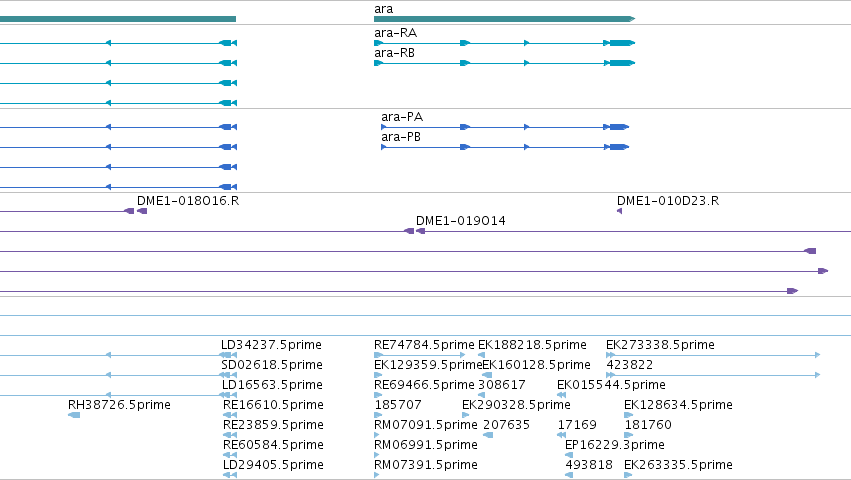Select the ara-PA protein feature
The width and height of the screenshot is (851, 480).
pyautogui.click(x=402, y=117)
